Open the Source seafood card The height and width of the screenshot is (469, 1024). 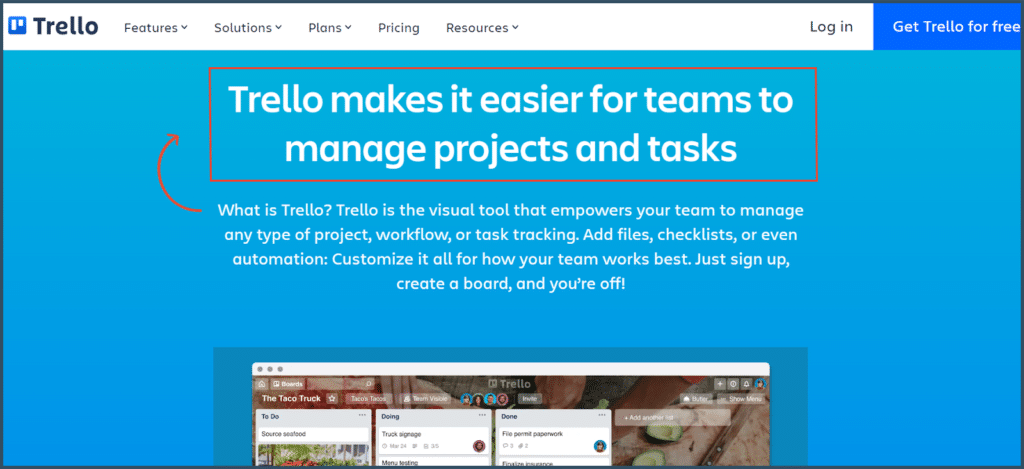tap(313, 434)
